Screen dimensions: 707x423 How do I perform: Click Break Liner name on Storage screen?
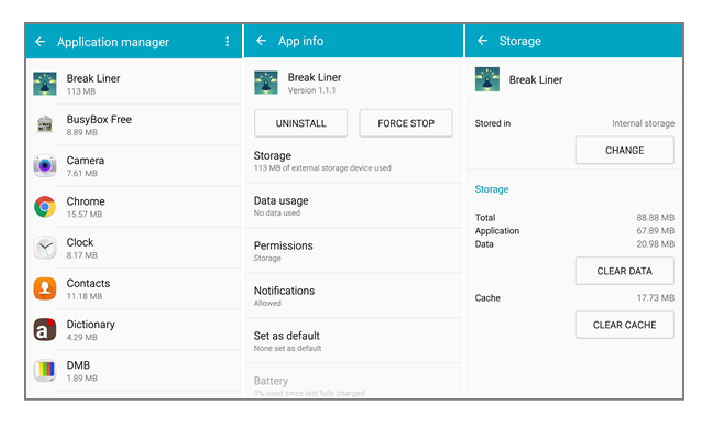click(535, 80)
